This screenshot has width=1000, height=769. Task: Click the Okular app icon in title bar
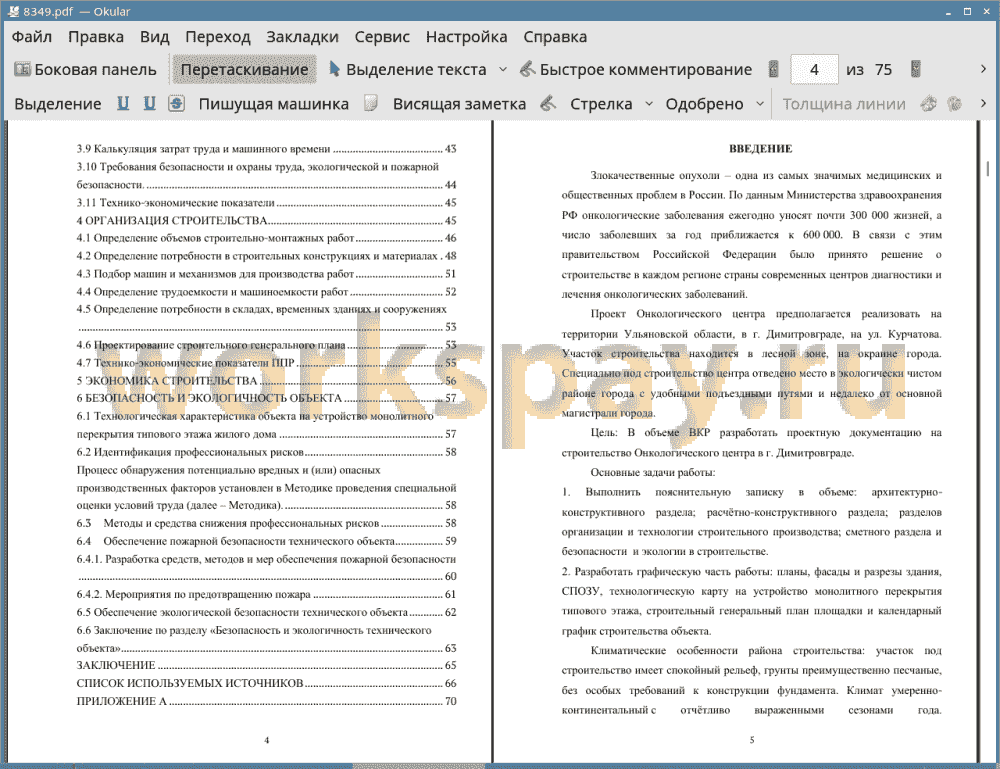(x=13, y=11)
